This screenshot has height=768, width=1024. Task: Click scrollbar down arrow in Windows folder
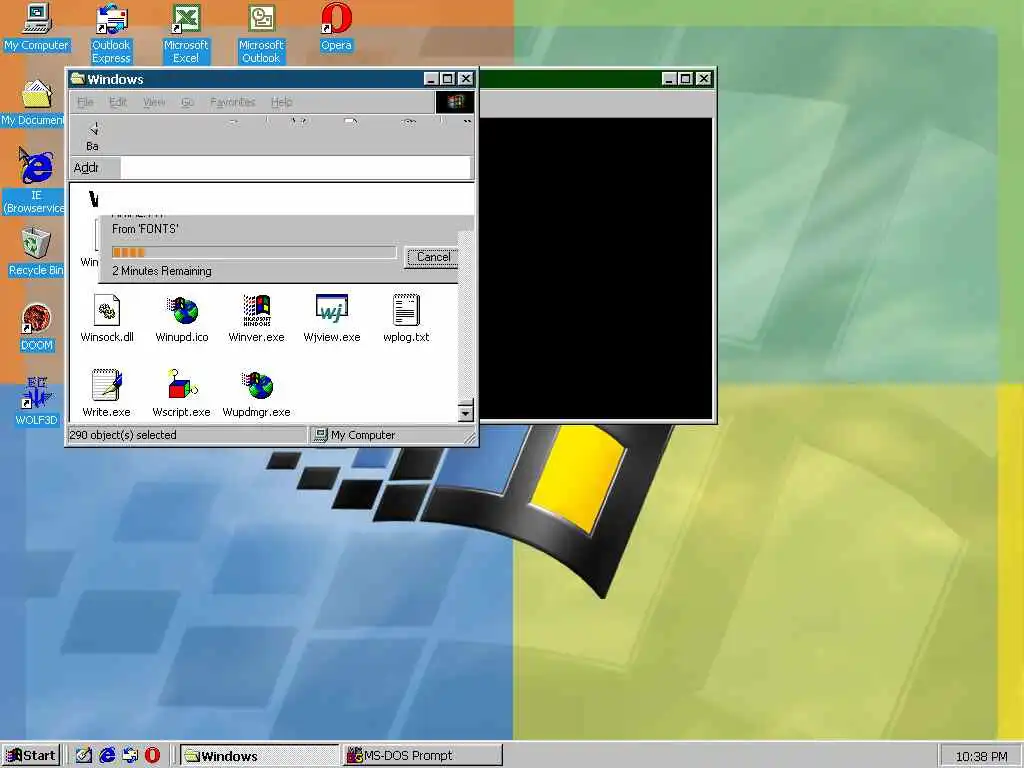pos(465,413)
